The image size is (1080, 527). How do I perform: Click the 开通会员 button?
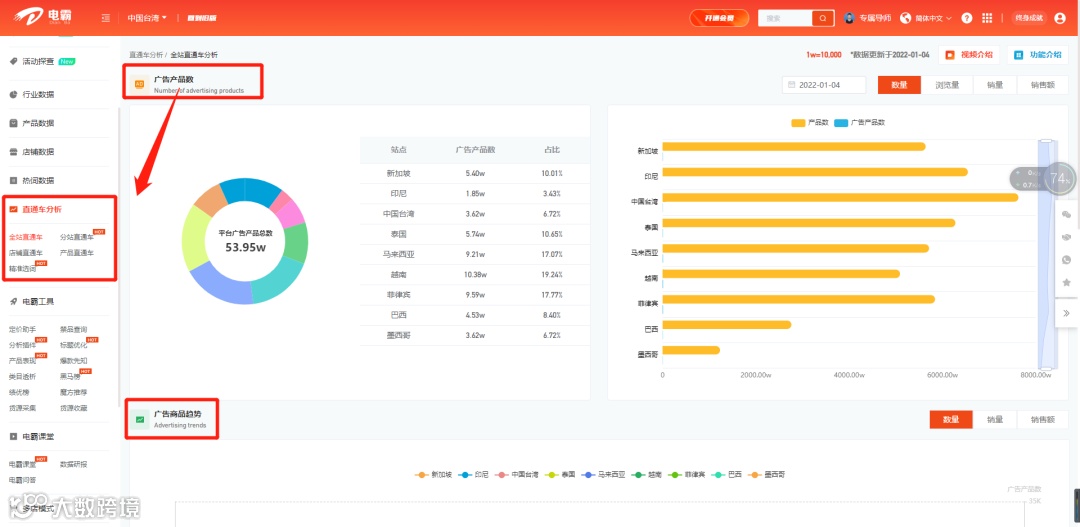tap(719, 18)
